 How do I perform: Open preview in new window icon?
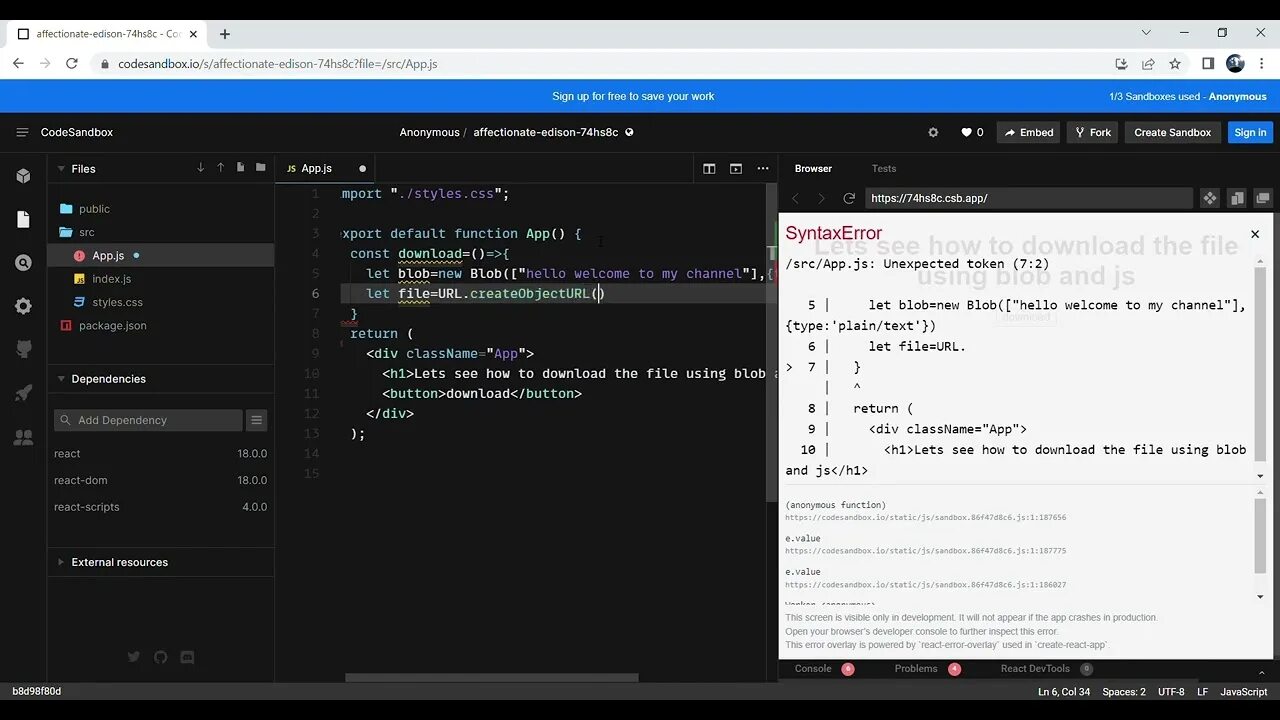pyautogui.click(x=1263, y=198)
